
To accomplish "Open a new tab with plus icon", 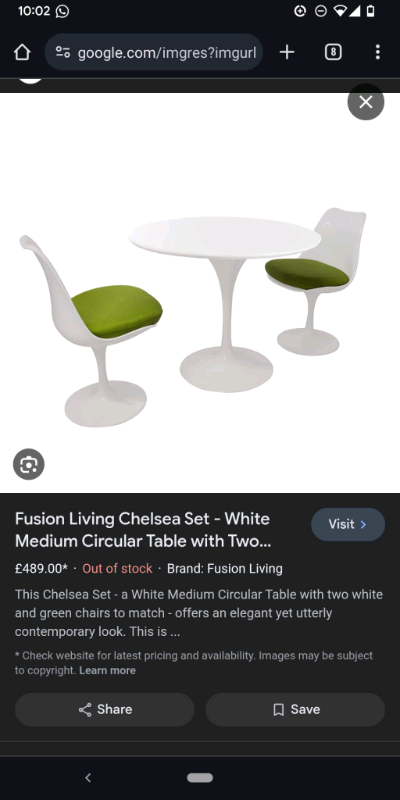I will tap(287, 52).
